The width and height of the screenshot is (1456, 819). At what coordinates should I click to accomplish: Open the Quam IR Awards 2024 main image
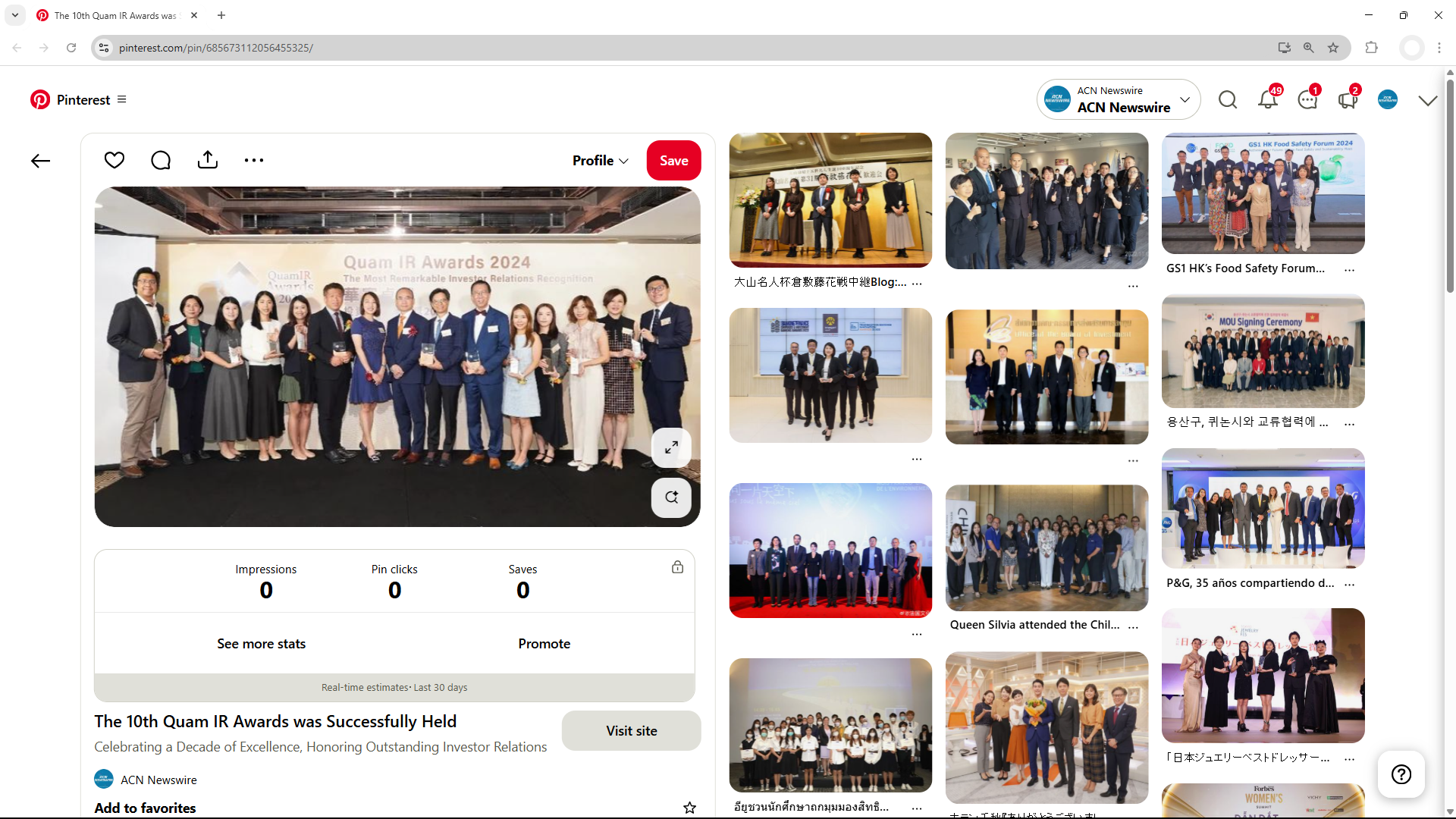[x=397, y=357]
